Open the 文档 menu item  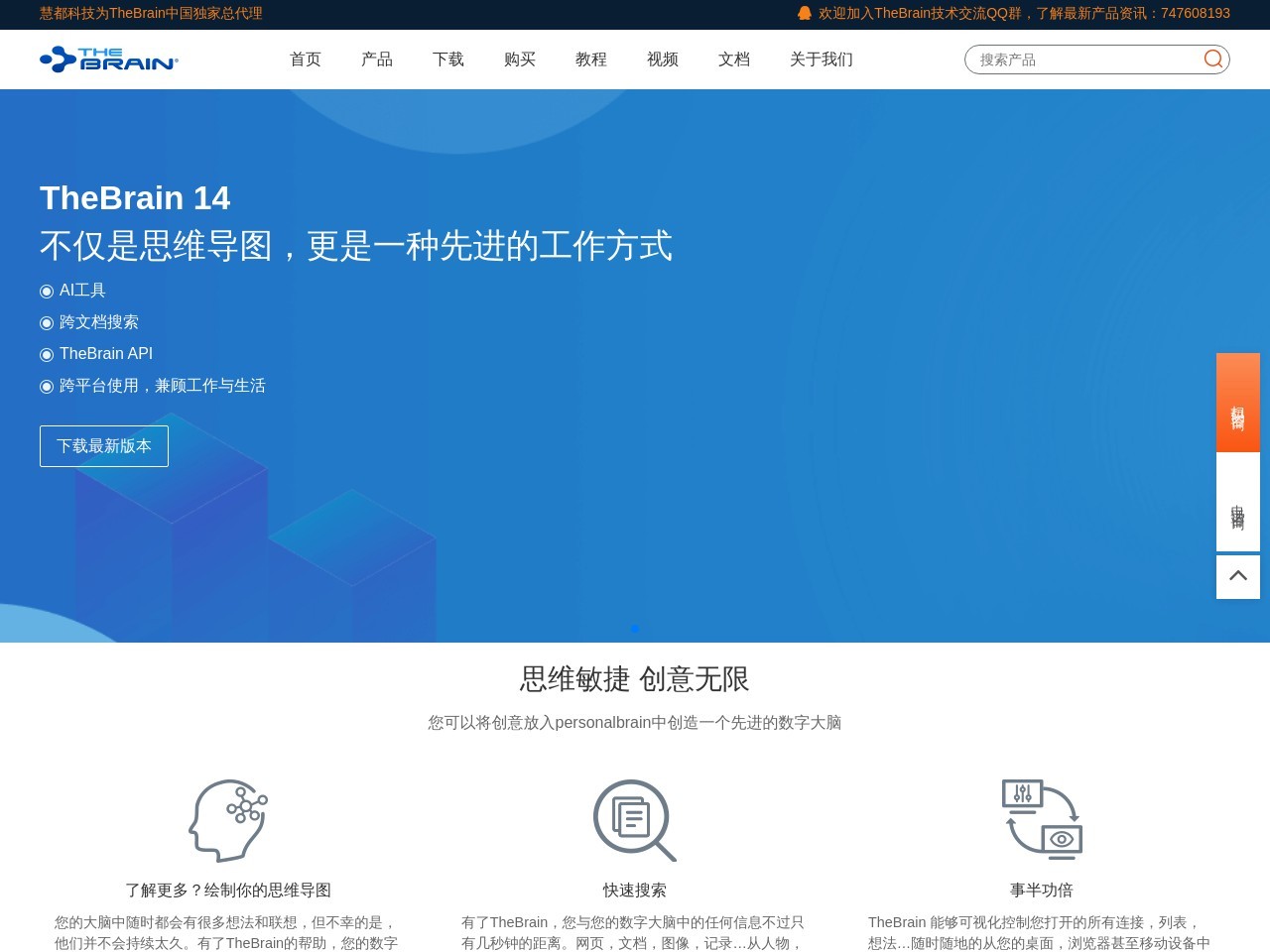coord(734,59)
